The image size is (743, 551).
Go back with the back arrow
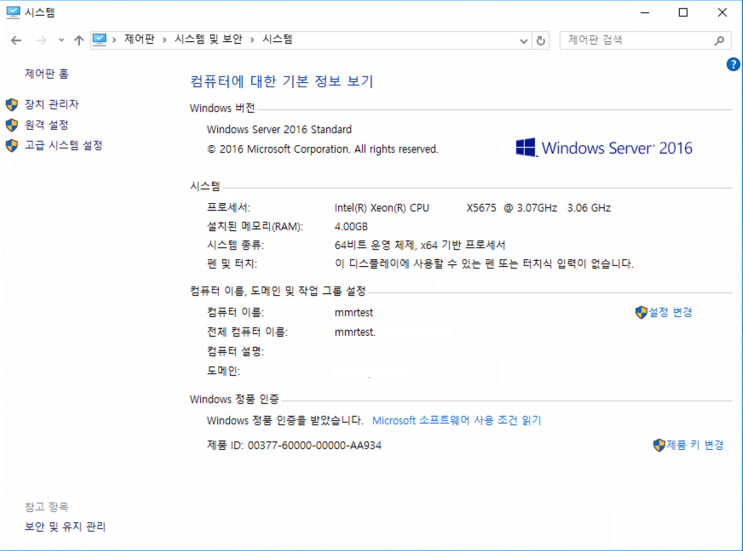coord(16,41)
